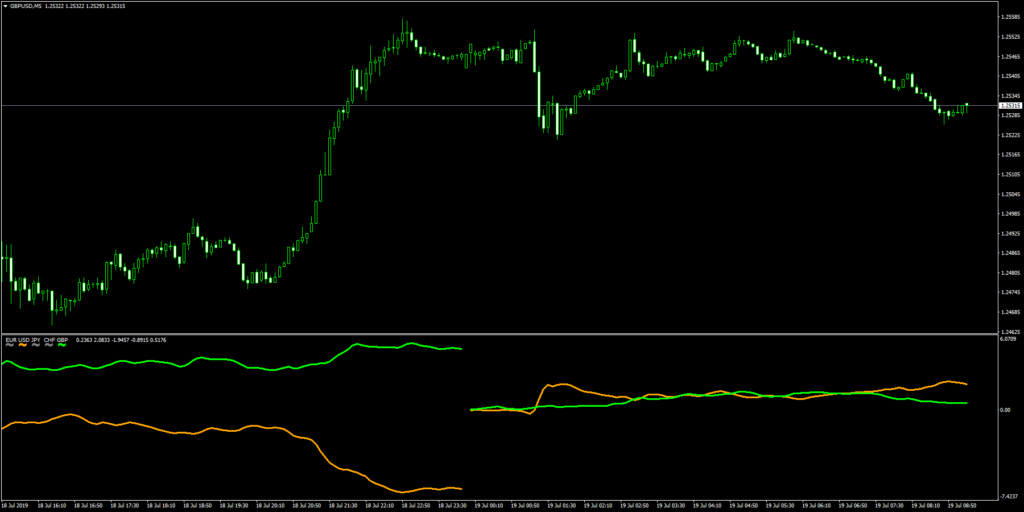Click the 1.25585 price scale label
This screenshot has width=1024, height=512.
click(1009, 18)
